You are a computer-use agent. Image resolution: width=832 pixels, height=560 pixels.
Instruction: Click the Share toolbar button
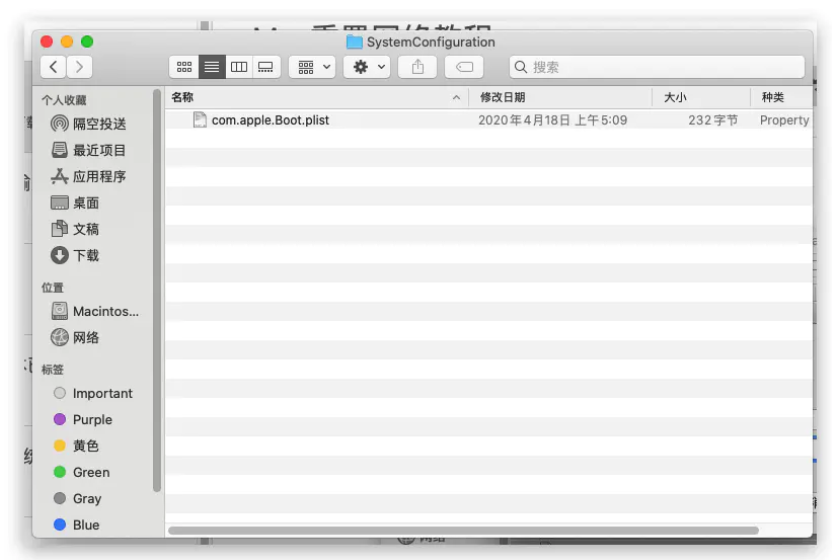point(418,67)
